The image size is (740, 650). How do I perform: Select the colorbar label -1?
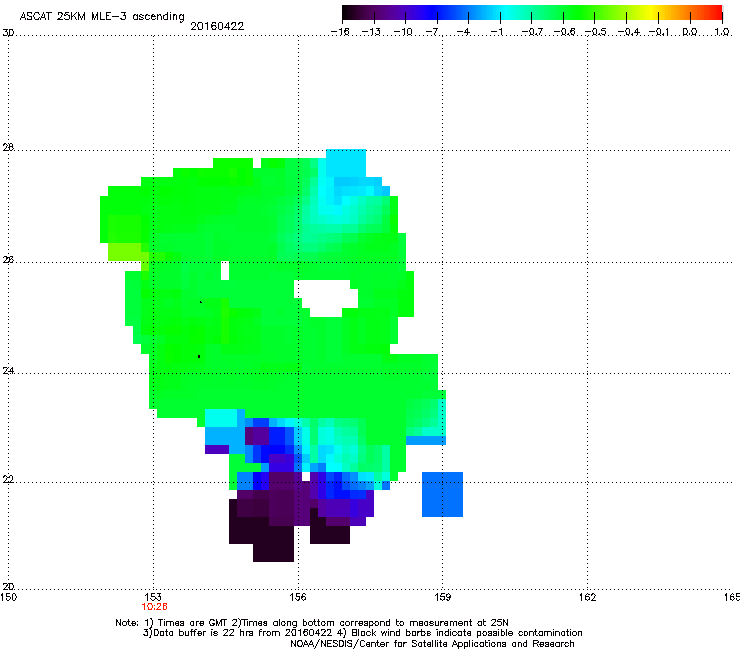click(497, 32)
